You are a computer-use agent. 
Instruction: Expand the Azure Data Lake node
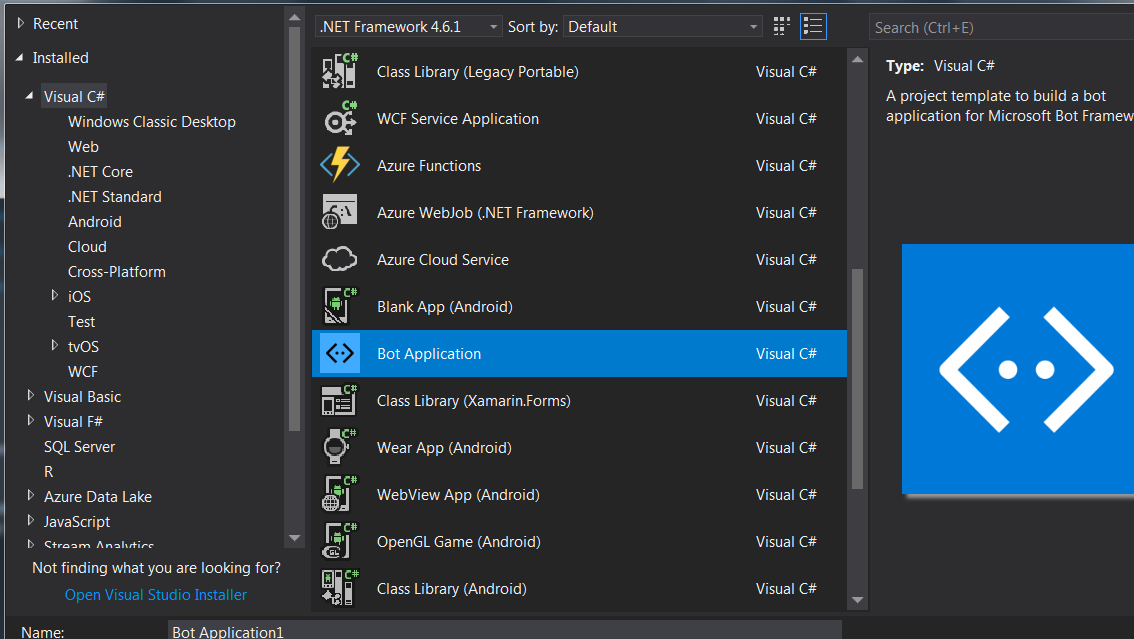click(30, 495)
